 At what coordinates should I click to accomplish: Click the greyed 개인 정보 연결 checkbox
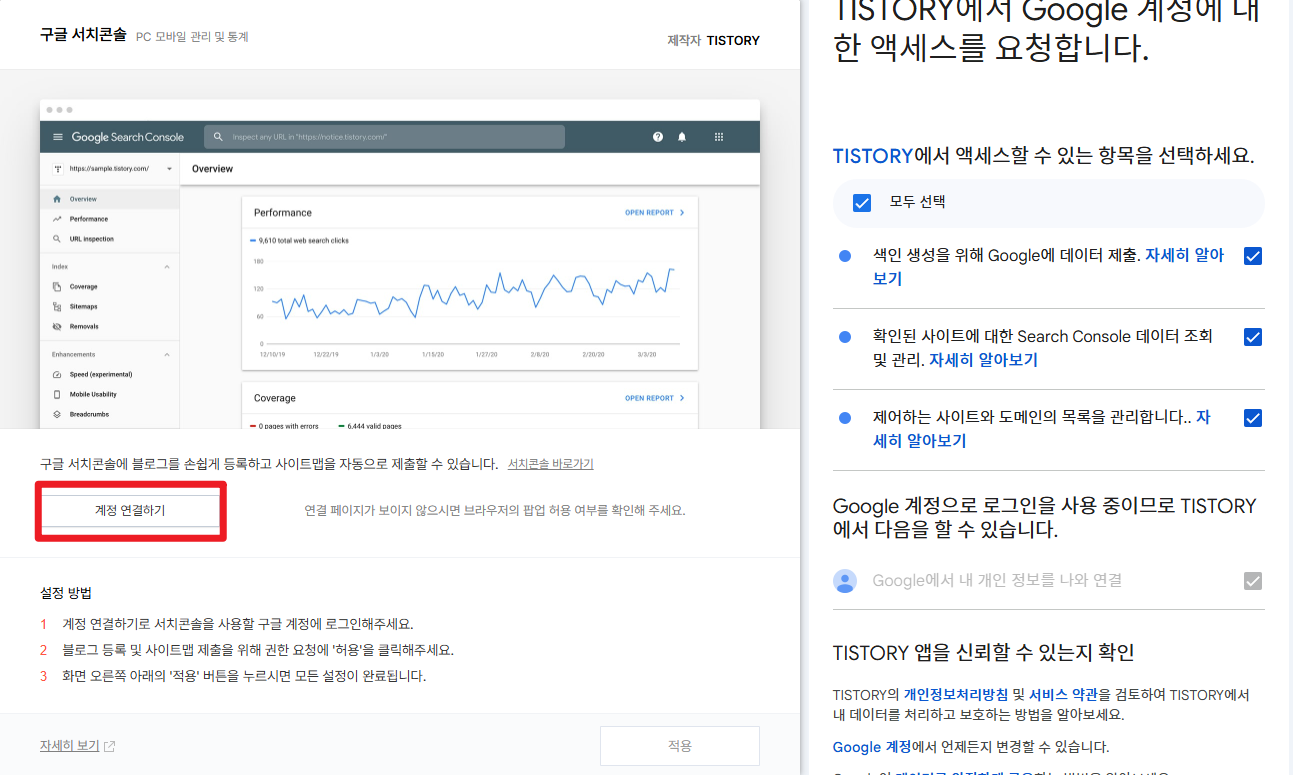pos(1253,580)
